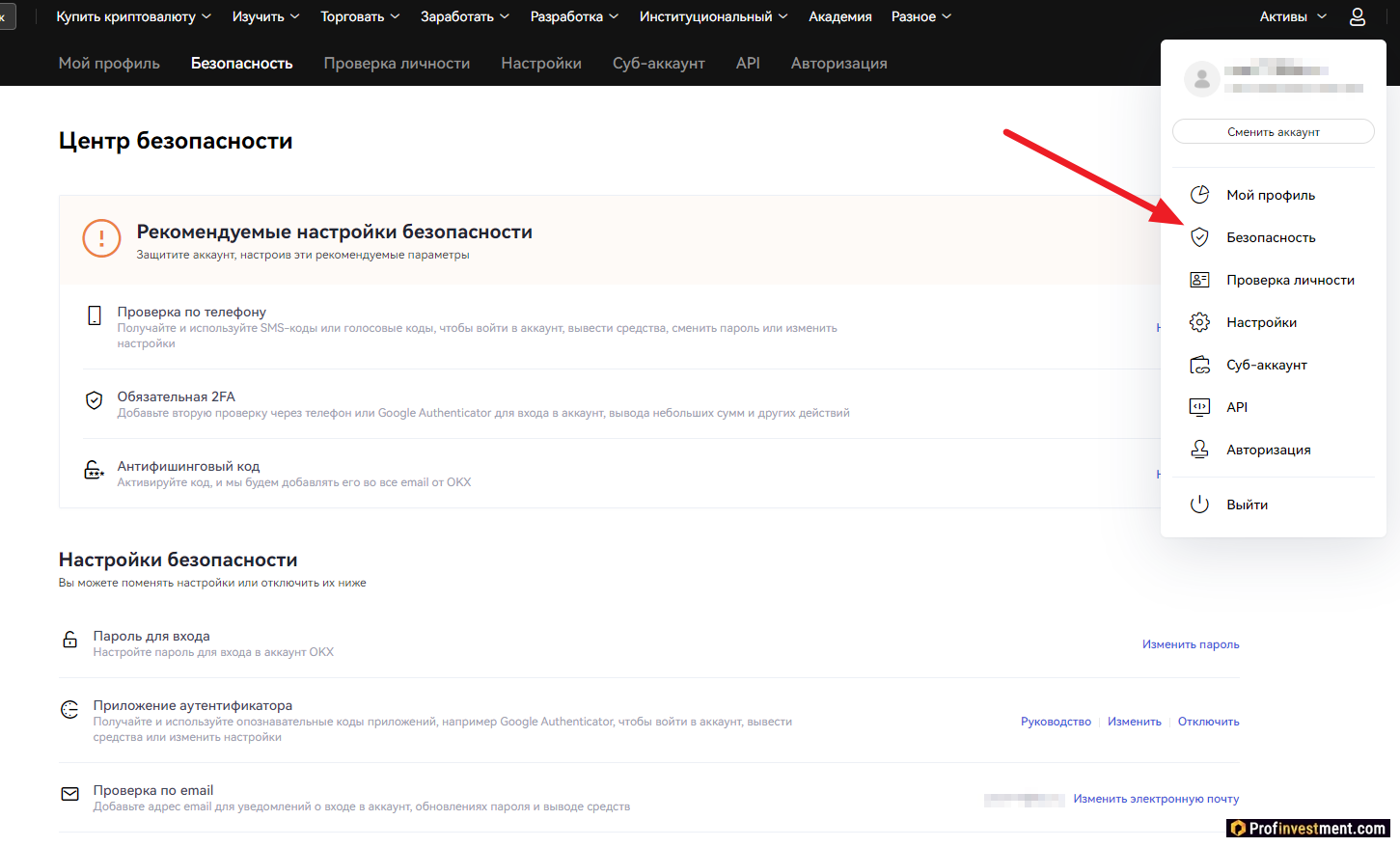The height and width of the screenshot is (847, 1400).
Task: Click the user account icon in header
Action: point(1357,17)
